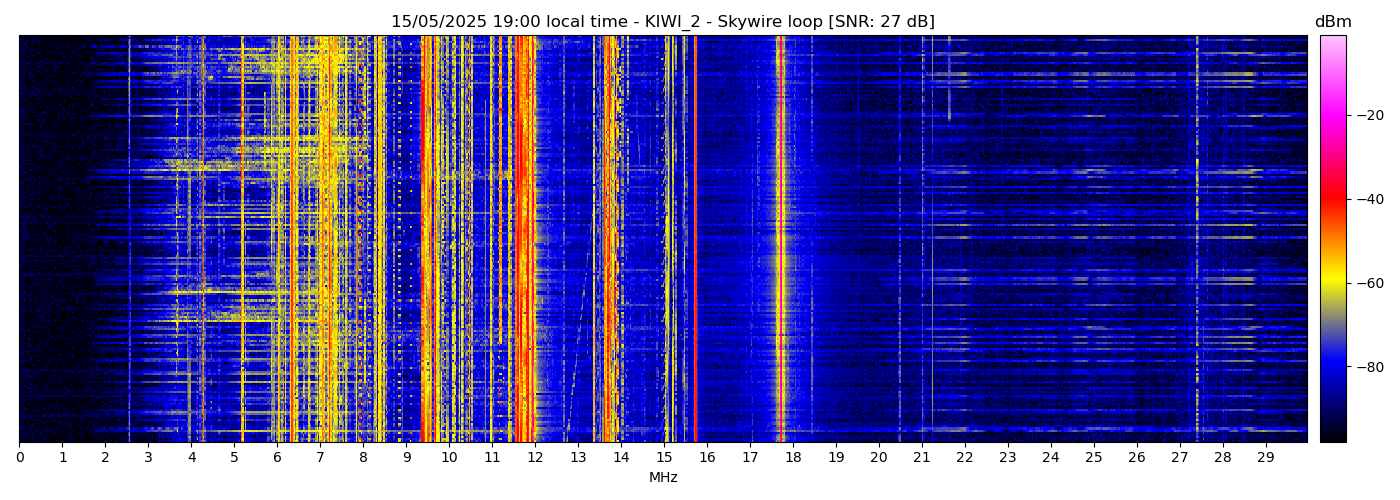1400x500 pixels.
Task: Click the pink top end of the colorbar
Action: tap(1332, 42)
